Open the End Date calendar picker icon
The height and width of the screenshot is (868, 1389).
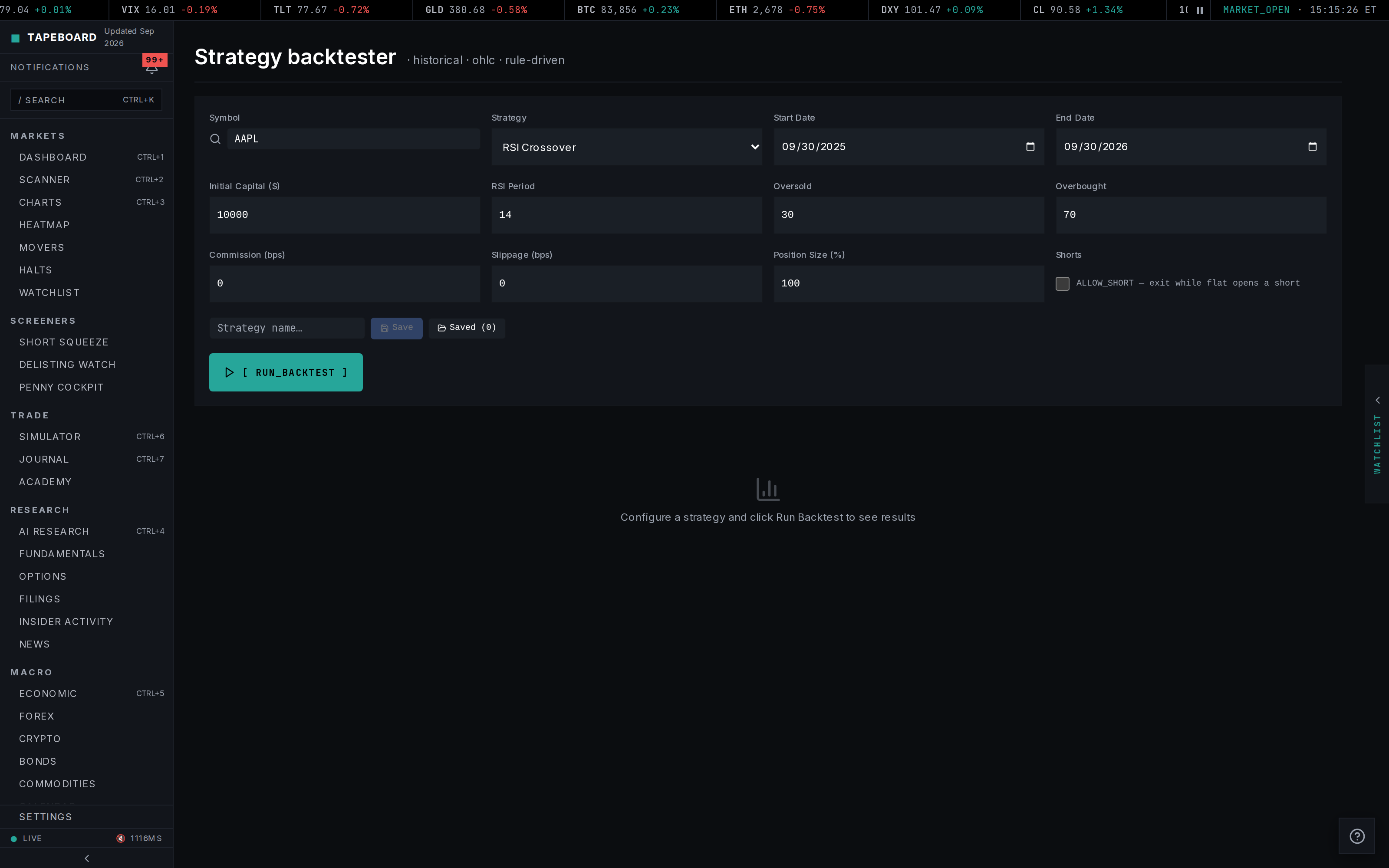point(1312,146)
